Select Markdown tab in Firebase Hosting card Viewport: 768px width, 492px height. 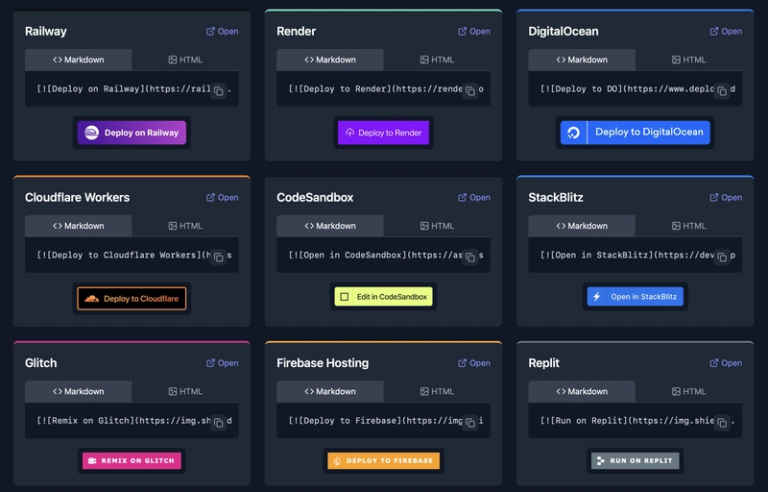point(330,392)
